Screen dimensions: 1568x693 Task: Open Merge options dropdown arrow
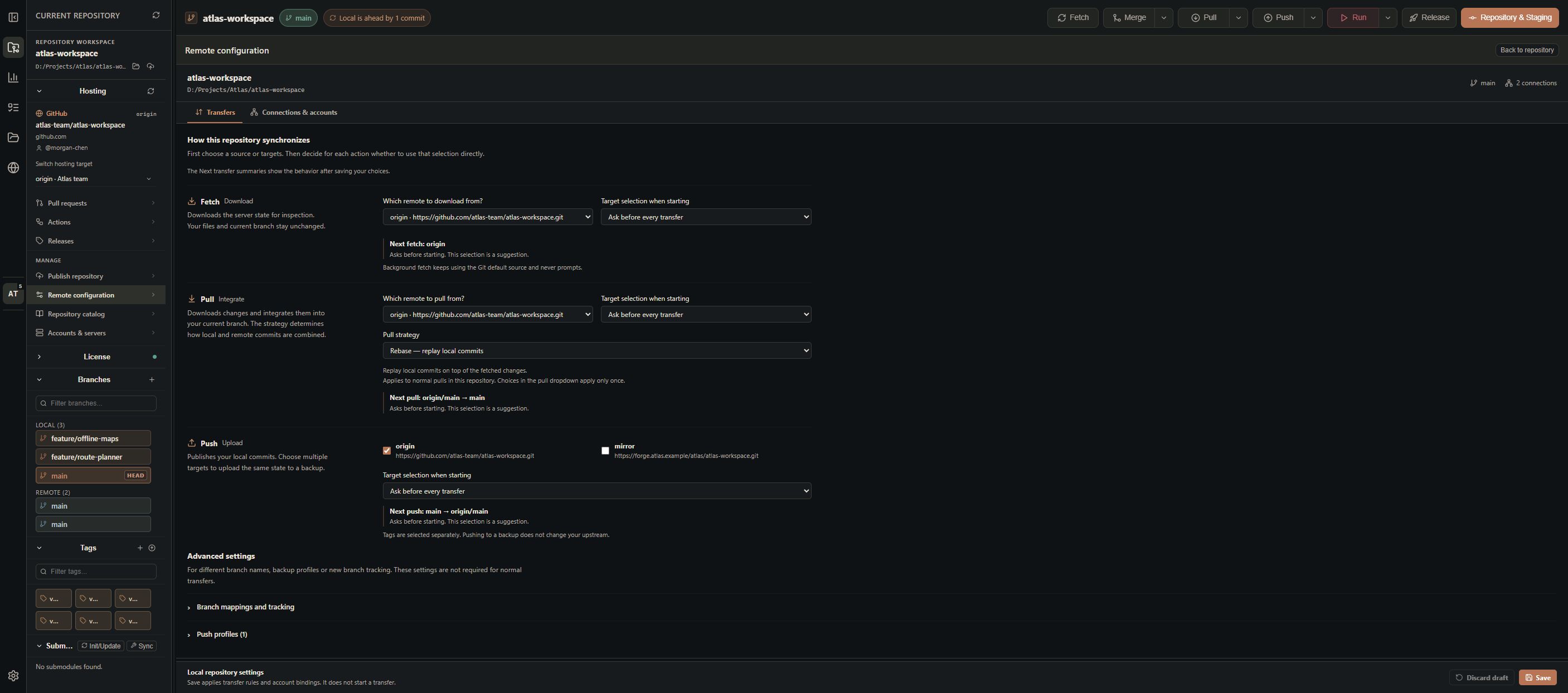[1164, 18]
